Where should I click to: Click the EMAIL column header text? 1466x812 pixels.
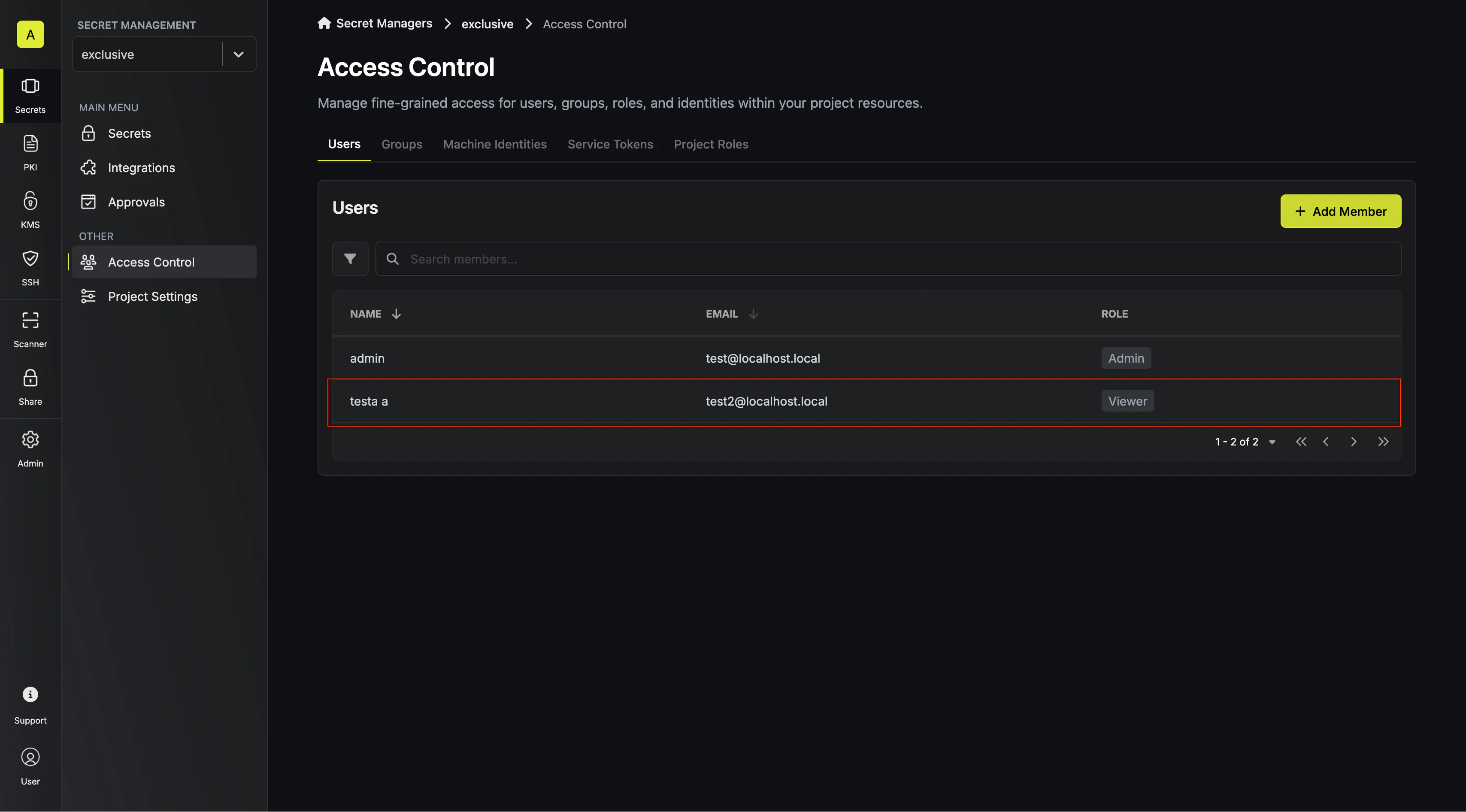(721, 314)
